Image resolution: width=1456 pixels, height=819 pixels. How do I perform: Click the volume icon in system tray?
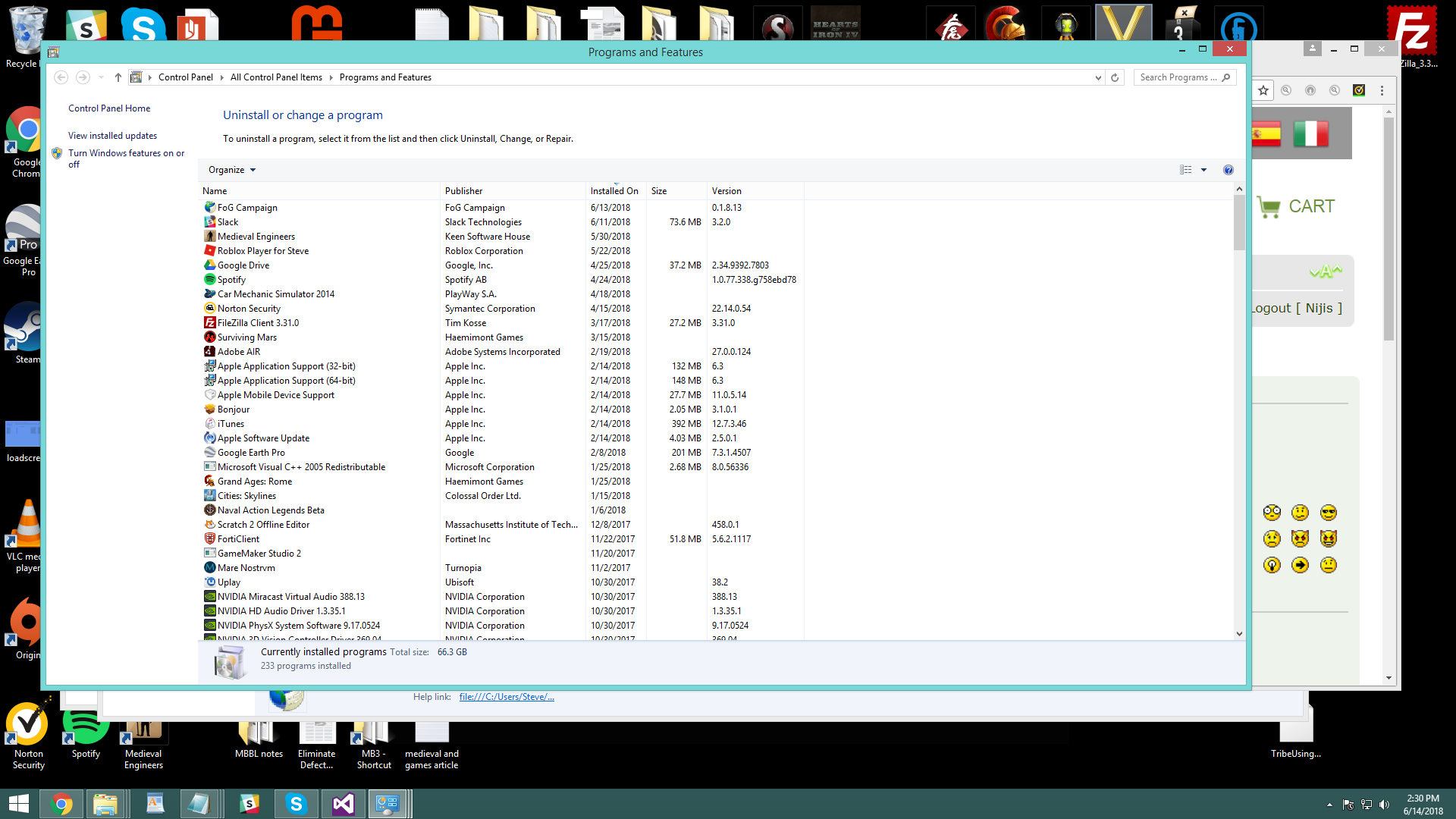tap(1385, 805)
